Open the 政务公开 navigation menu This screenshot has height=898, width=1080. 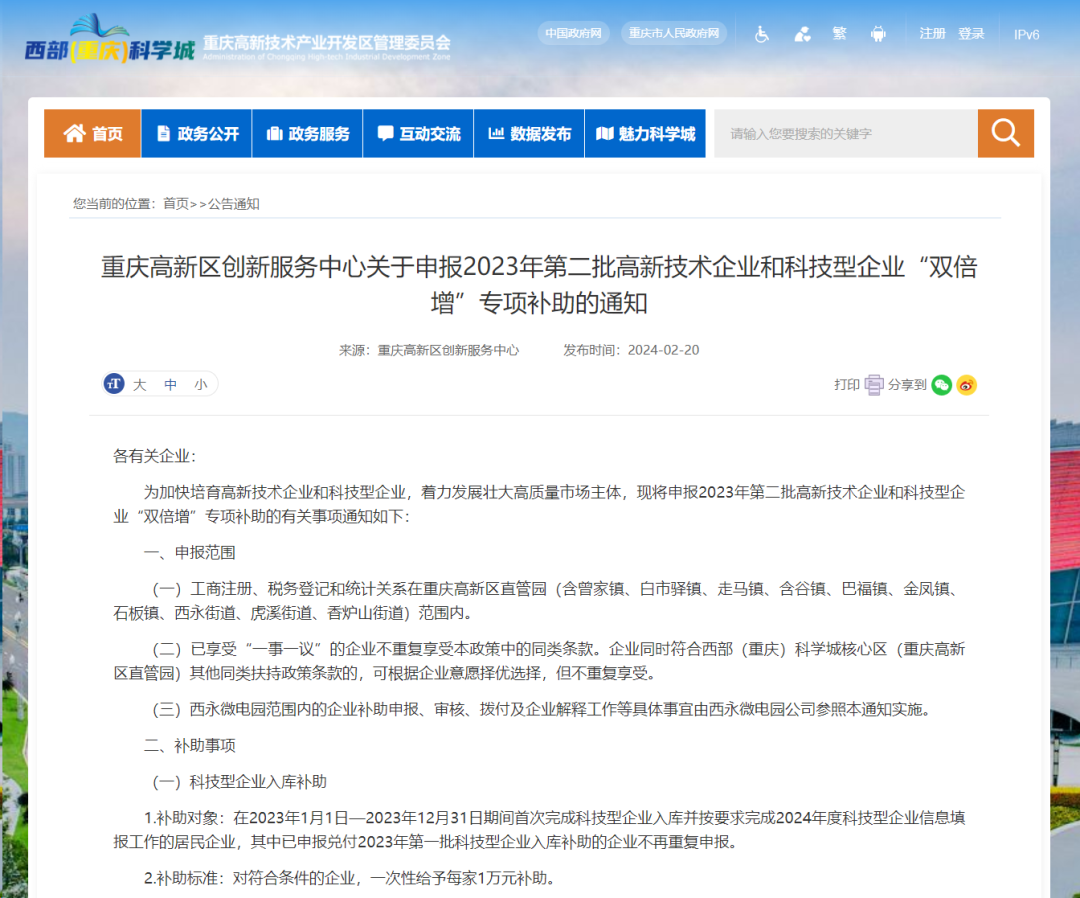point(196,134)
